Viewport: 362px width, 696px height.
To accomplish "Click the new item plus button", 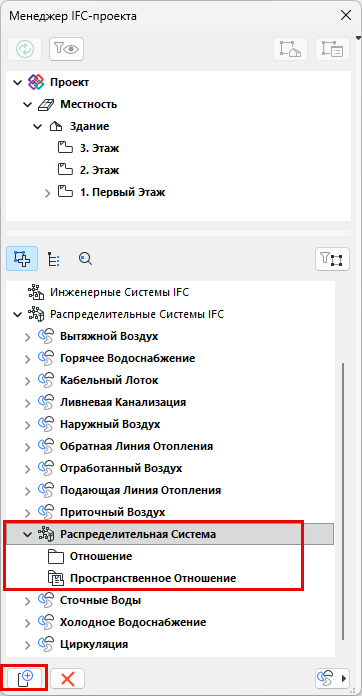I will coord(25,678).
